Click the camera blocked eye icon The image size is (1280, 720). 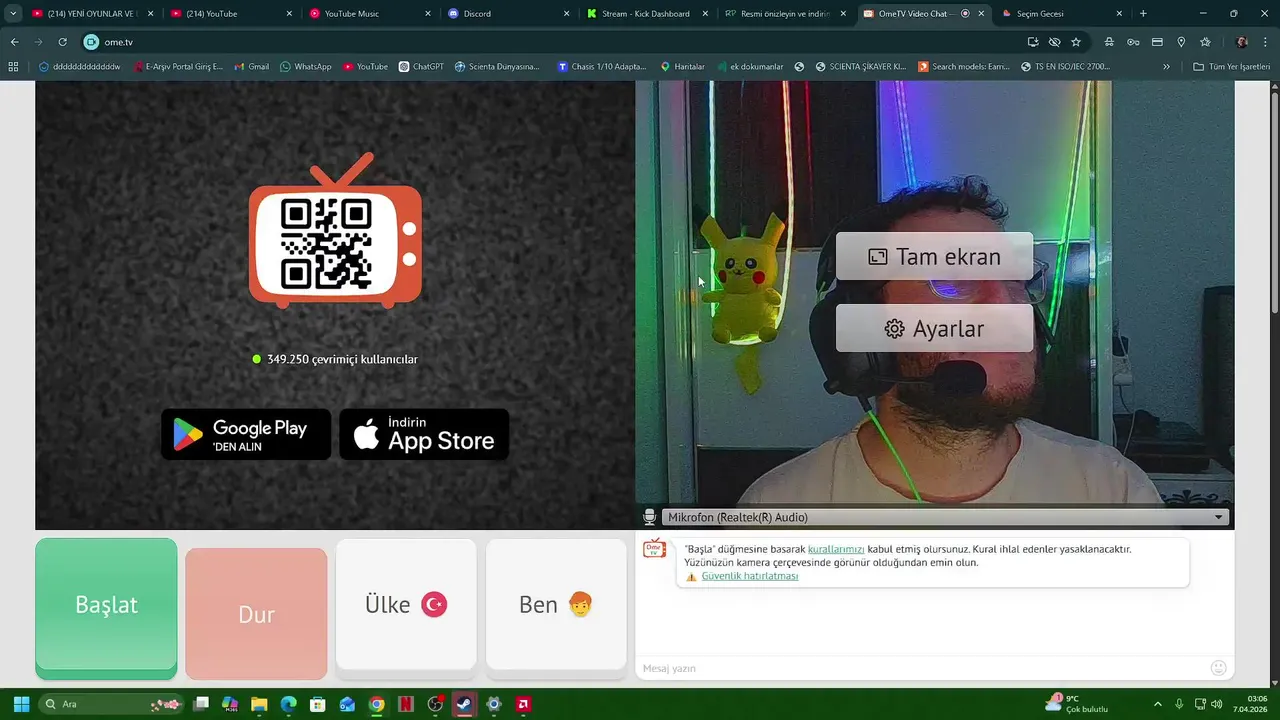1054,42
